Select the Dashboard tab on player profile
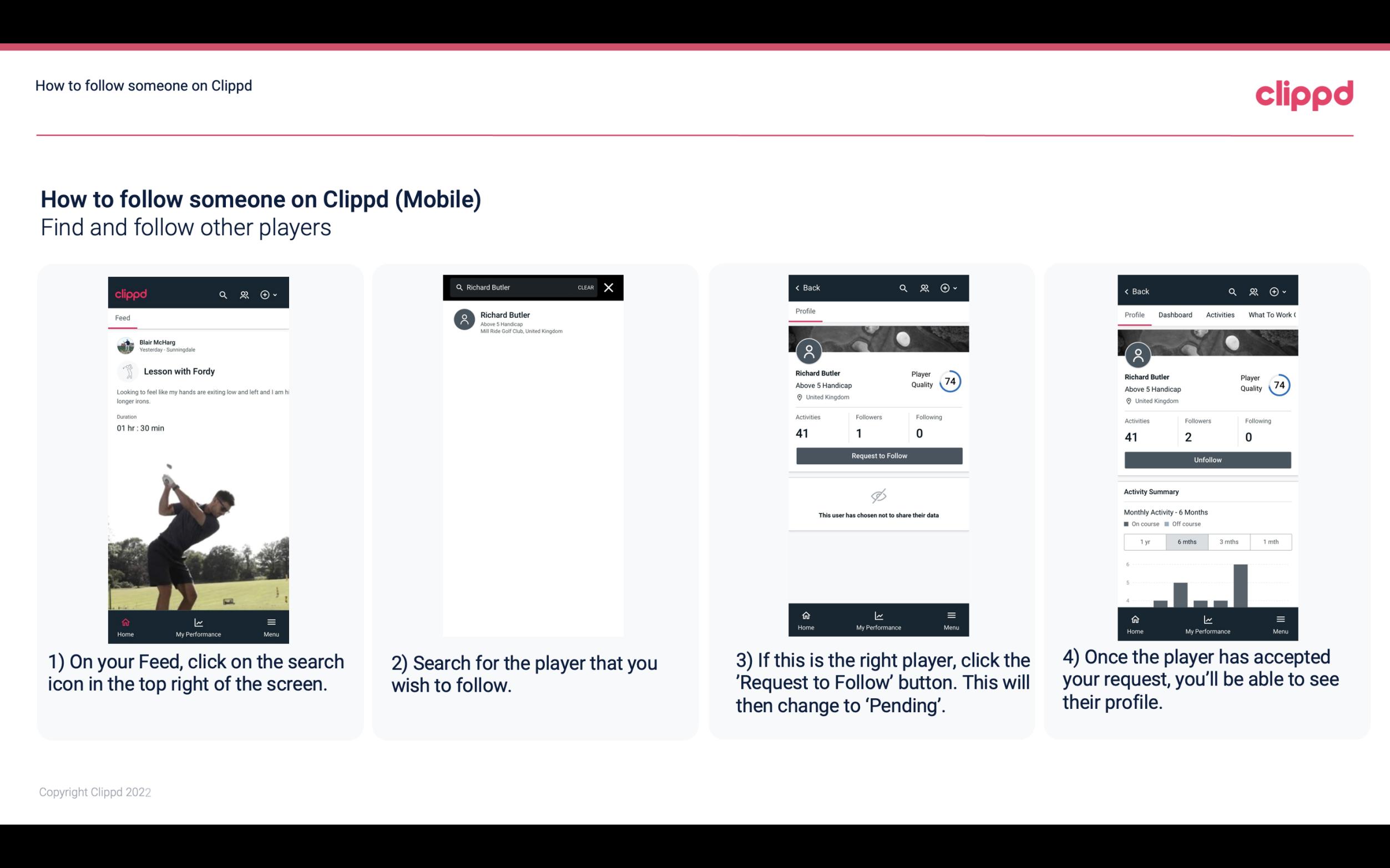Screen dimensions: 1390x868 pyautogui.click(x=1176, y=314)
